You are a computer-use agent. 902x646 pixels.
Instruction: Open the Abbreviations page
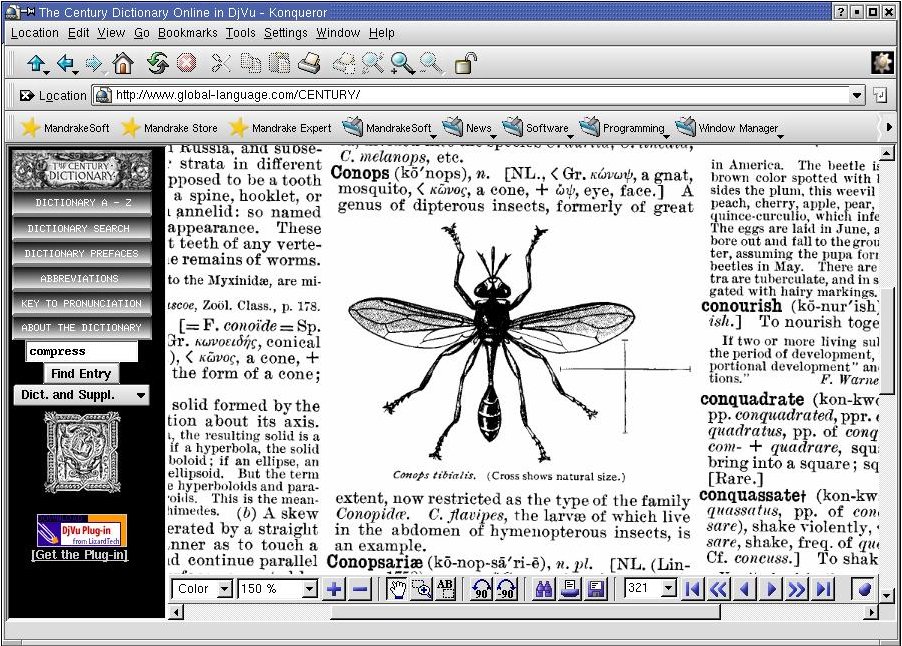coord(82,278)
